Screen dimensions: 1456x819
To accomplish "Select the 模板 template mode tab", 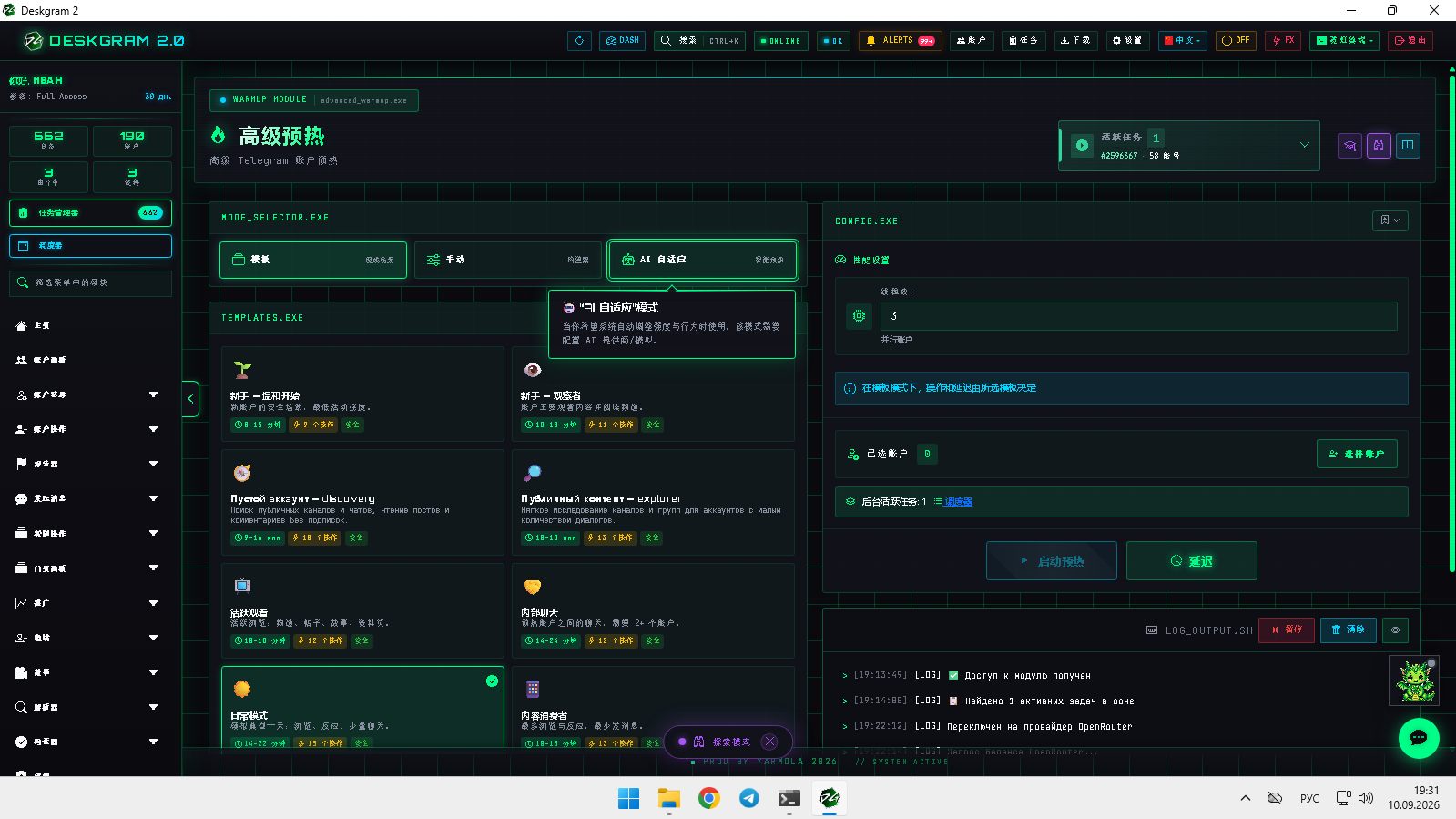I will point(313,260).
